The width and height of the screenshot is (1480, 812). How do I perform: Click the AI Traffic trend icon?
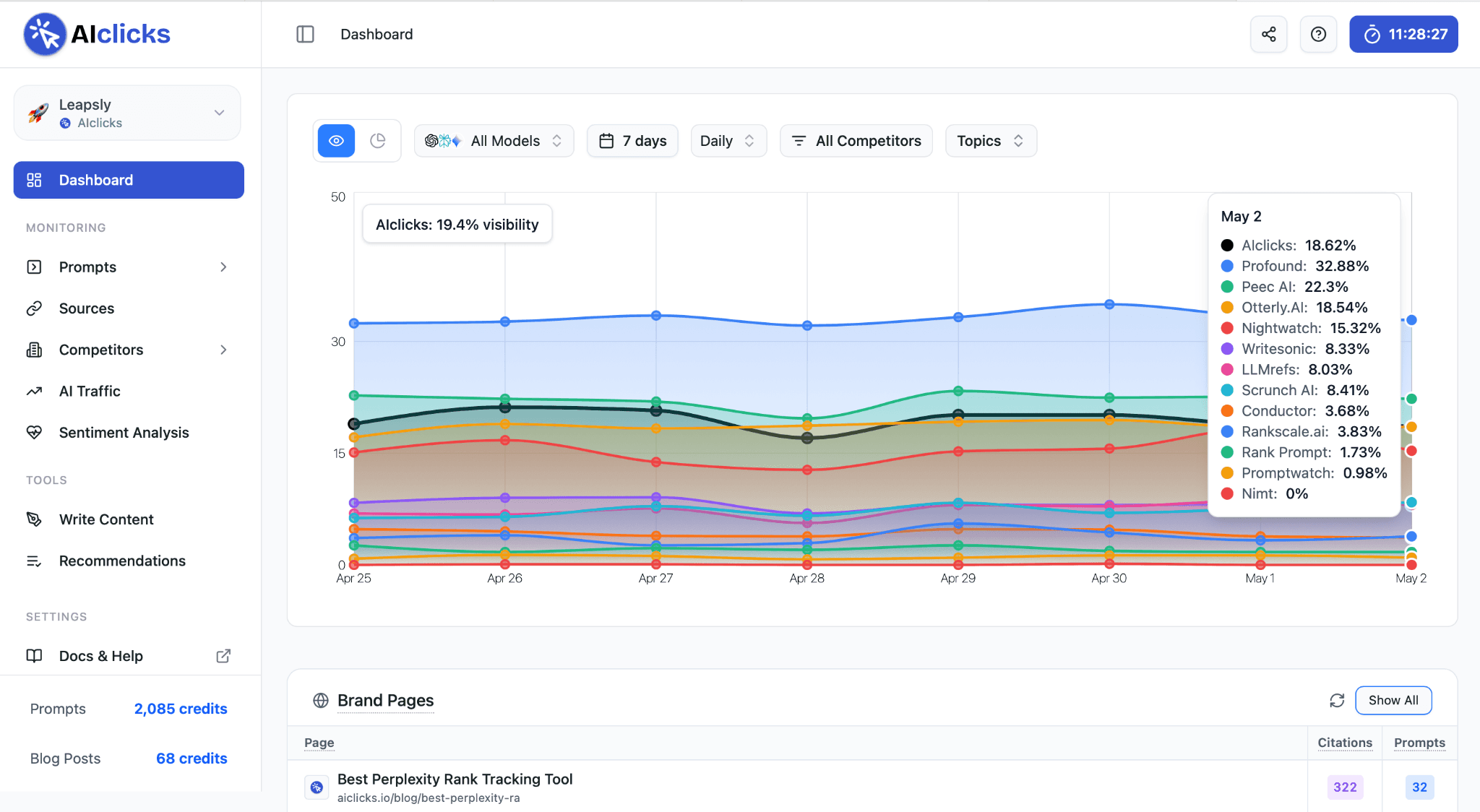pyautogui.click(x=34, y=391)
